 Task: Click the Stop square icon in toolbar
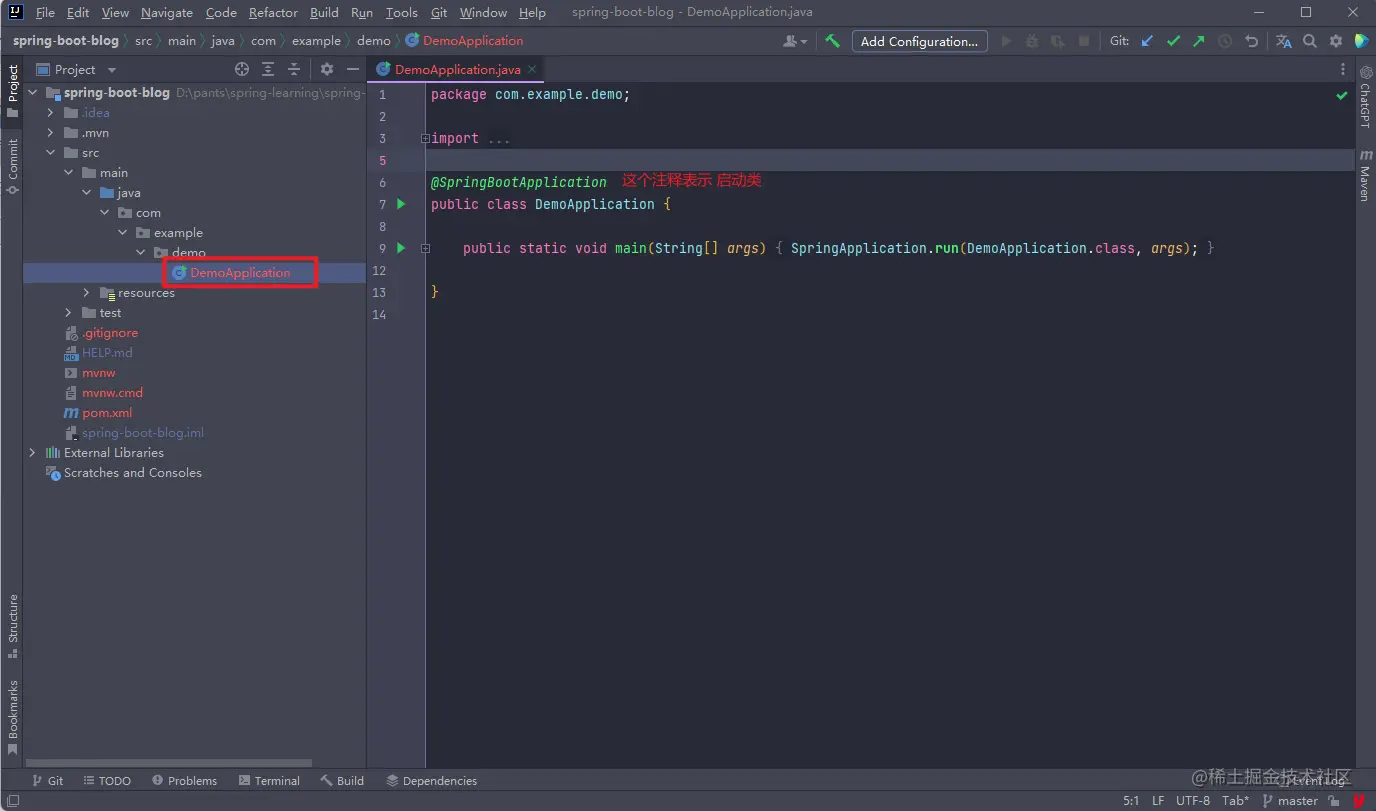tap(1084, 41)
